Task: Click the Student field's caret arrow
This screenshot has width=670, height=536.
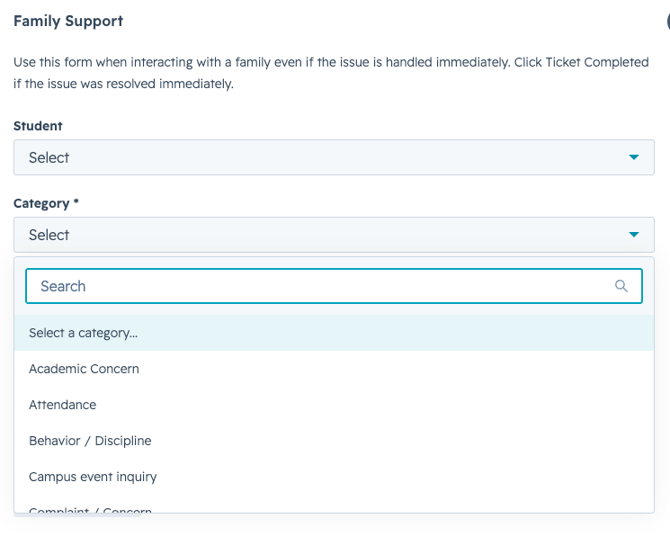Action: click(634, 157)
